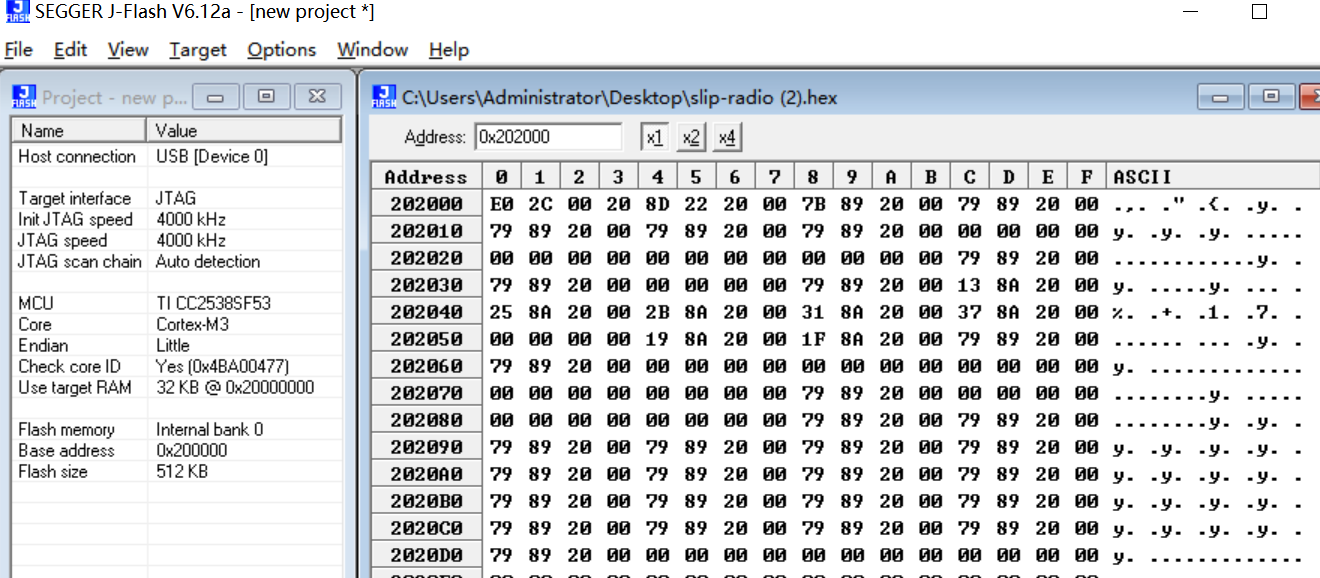Image resolution: width=1320 pixels, height=578 pixels.
Task: Click the Cortex-M3 core value
Action: point(193,324)
